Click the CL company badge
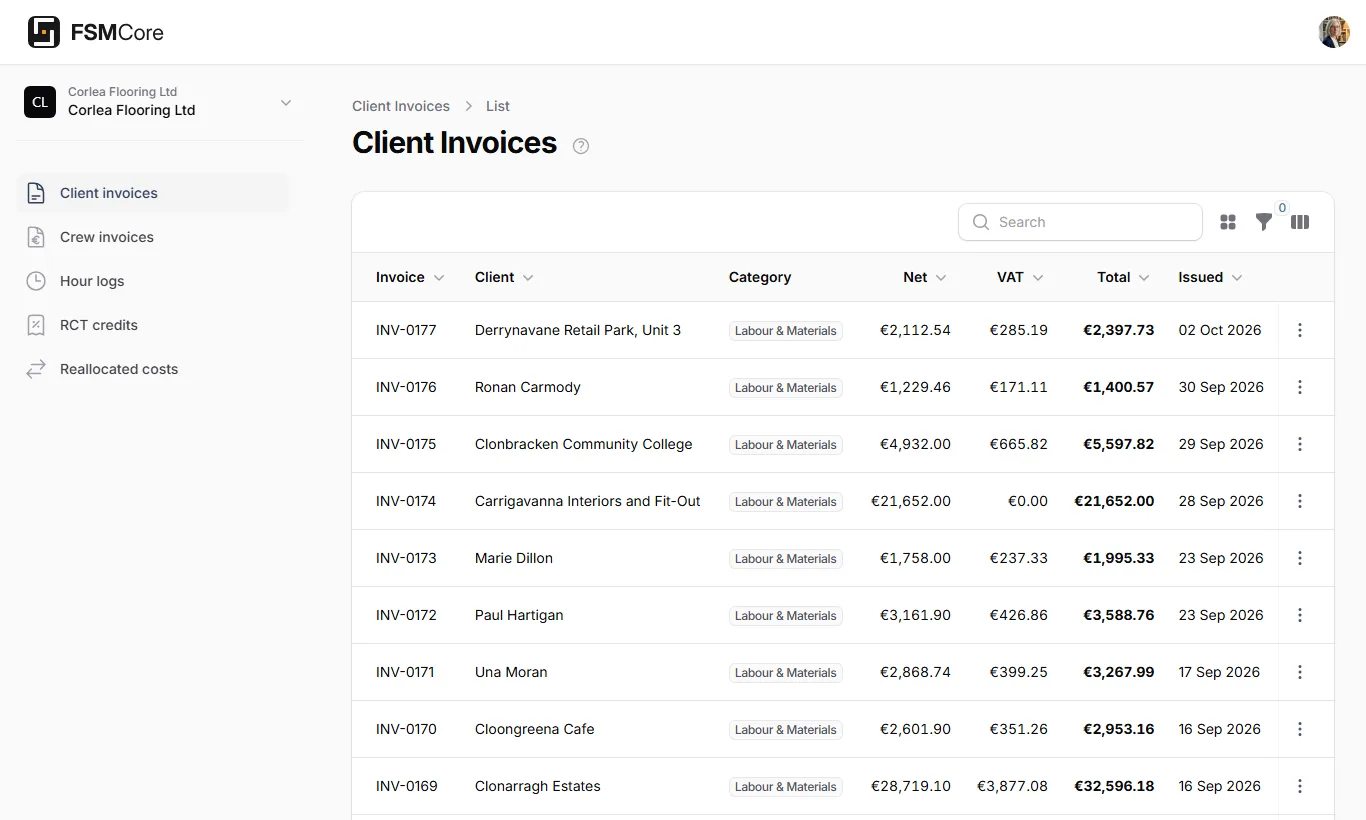Viewport: 1366px width, 820px height. (x=40, y=102)
